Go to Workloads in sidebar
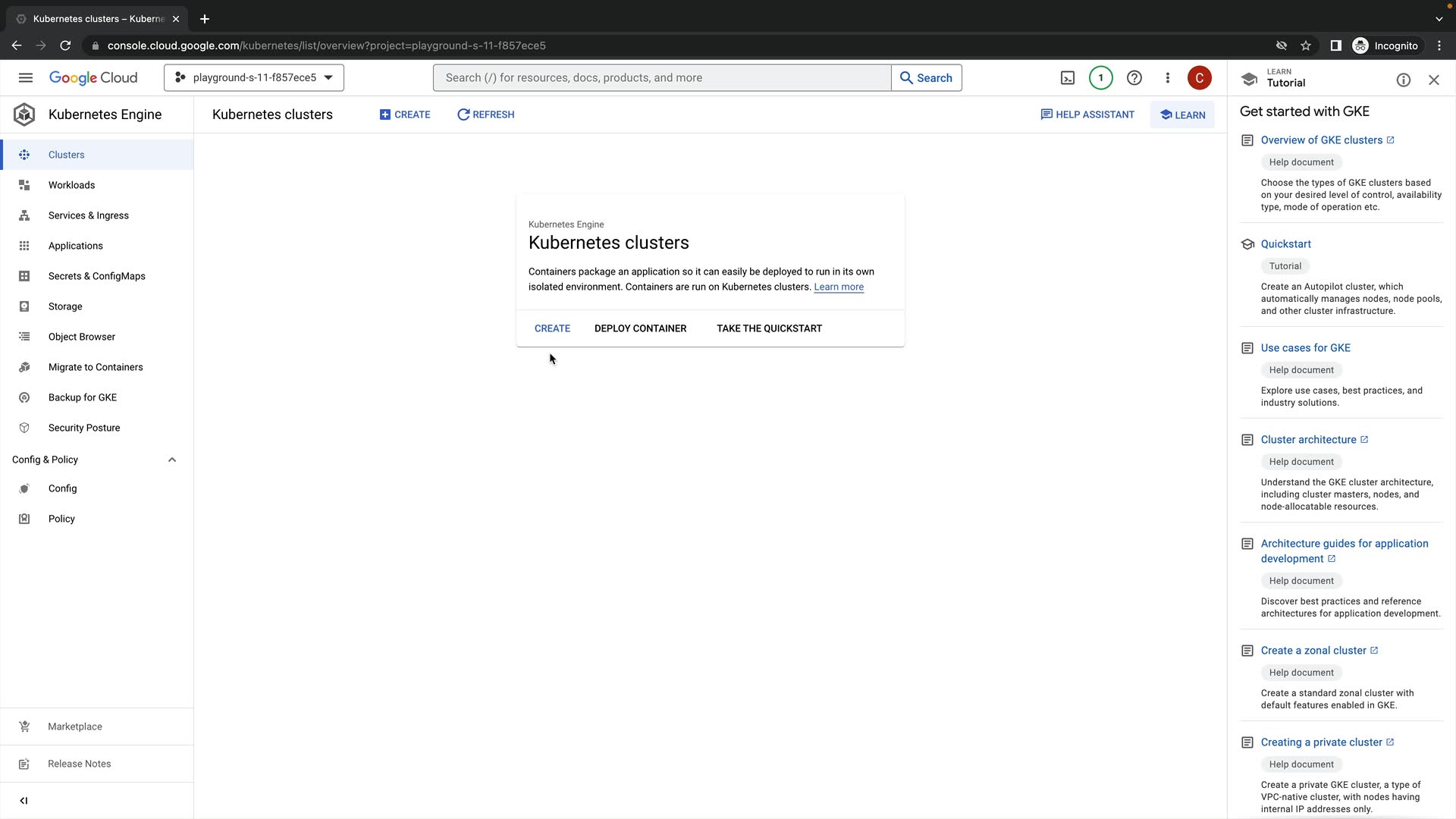 [x=71, y=185]
